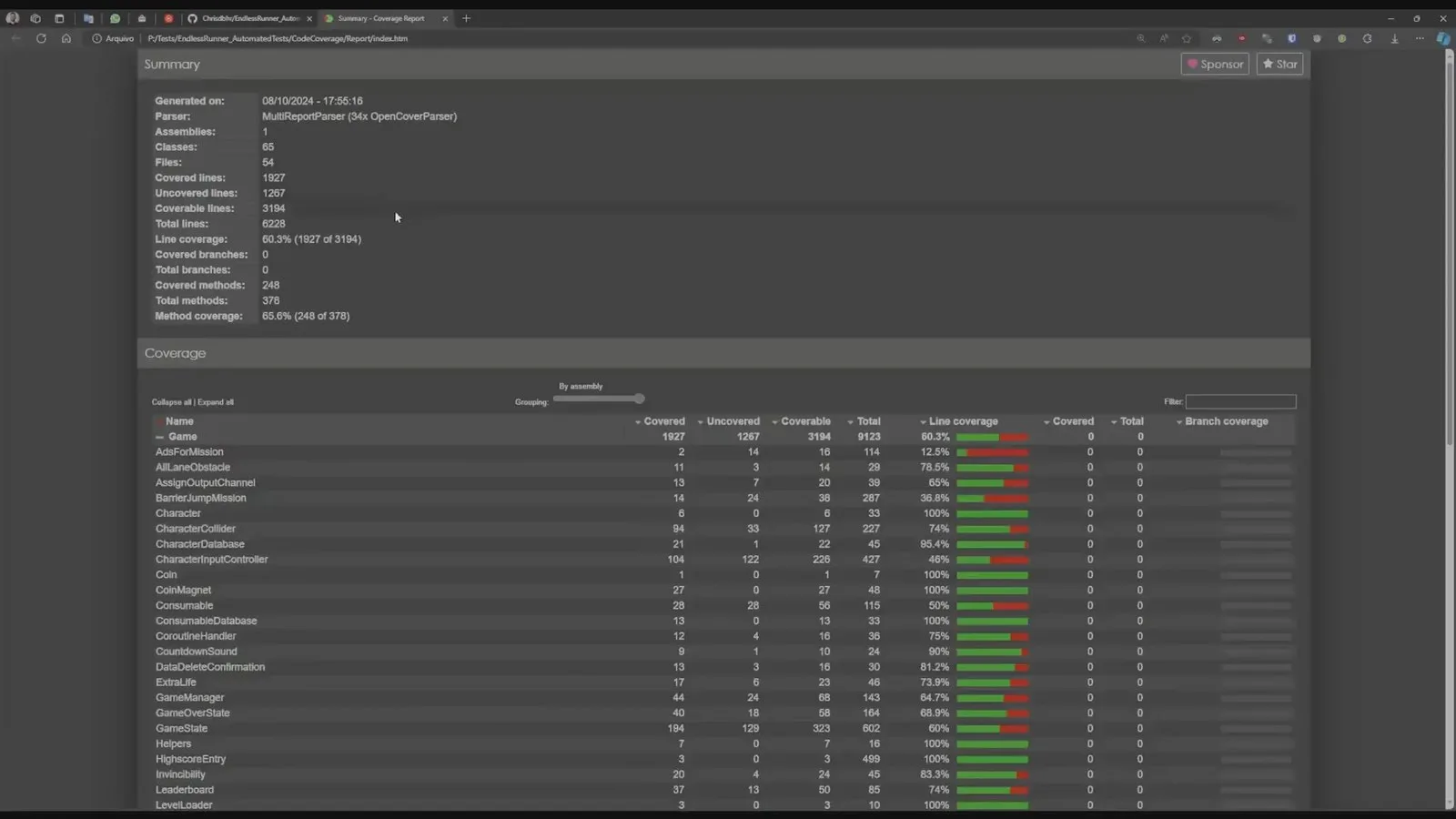Open the ConsumableDatabase class link
Image resolution: width=1456 pixels, height=819 pixels.
coord(206,622)
